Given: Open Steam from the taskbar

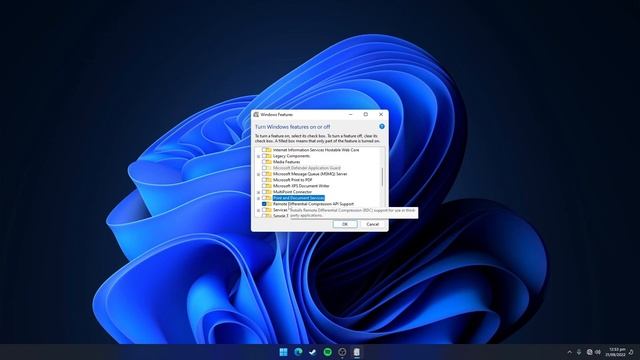Looking at the screenshot, I should tap(313, 352).
